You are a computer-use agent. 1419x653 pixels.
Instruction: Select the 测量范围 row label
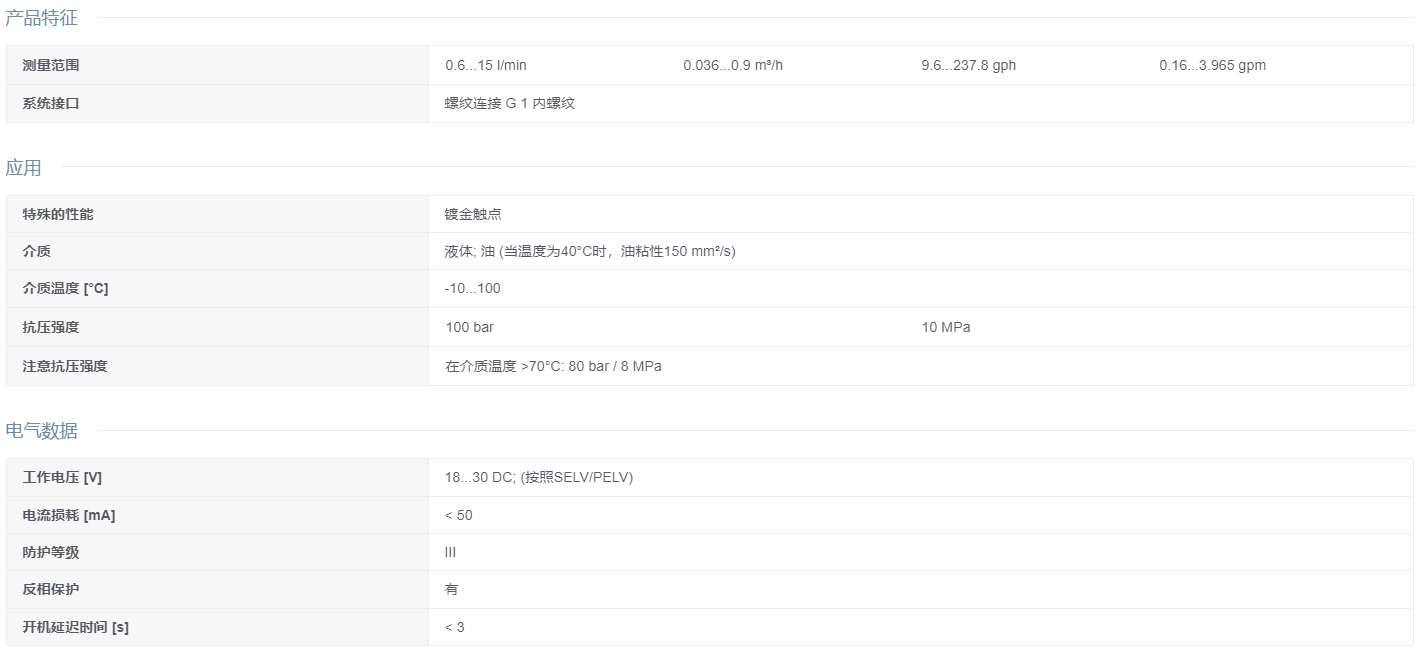click(x=51, y=65)
